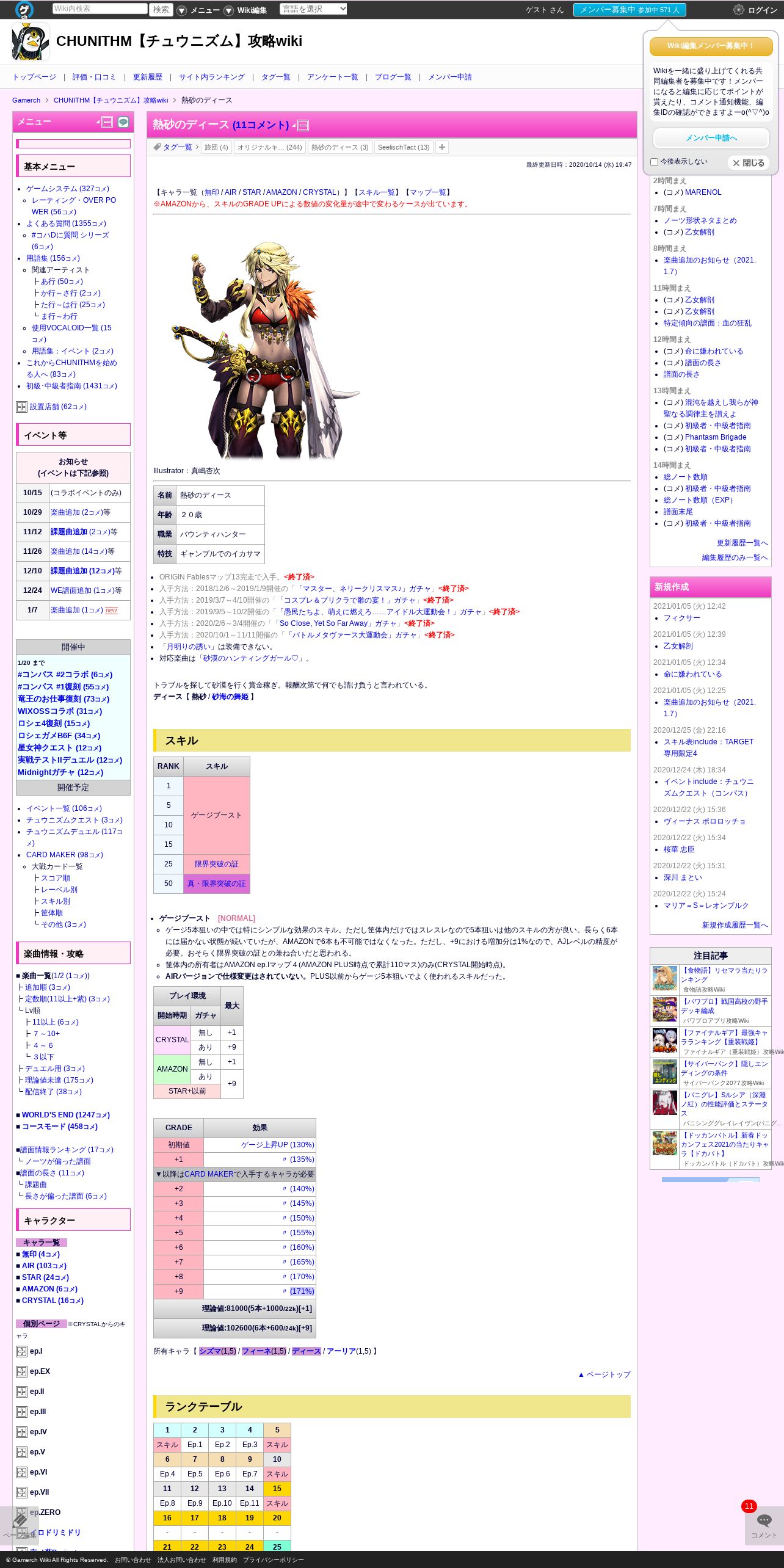
Task: Expand the ep.EX character list
Action: [x=21, y=1372]
